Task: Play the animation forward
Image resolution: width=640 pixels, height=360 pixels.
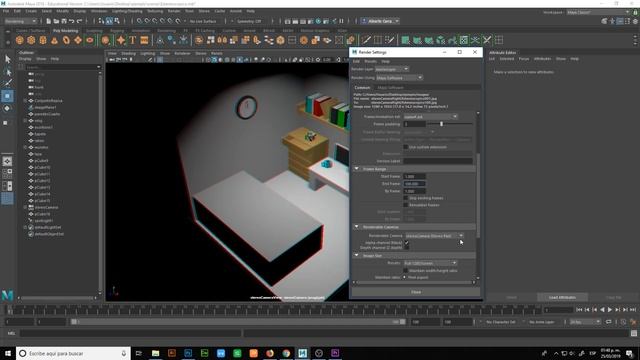Action: point(610,310)
